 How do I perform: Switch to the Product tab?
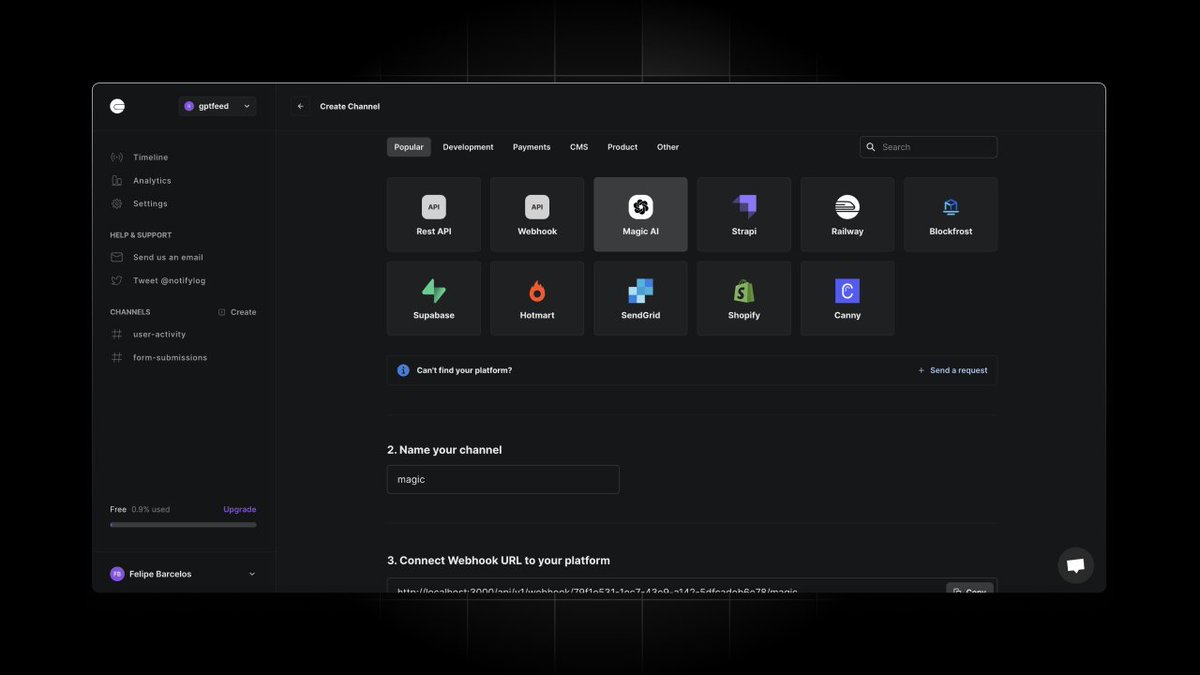622,147
